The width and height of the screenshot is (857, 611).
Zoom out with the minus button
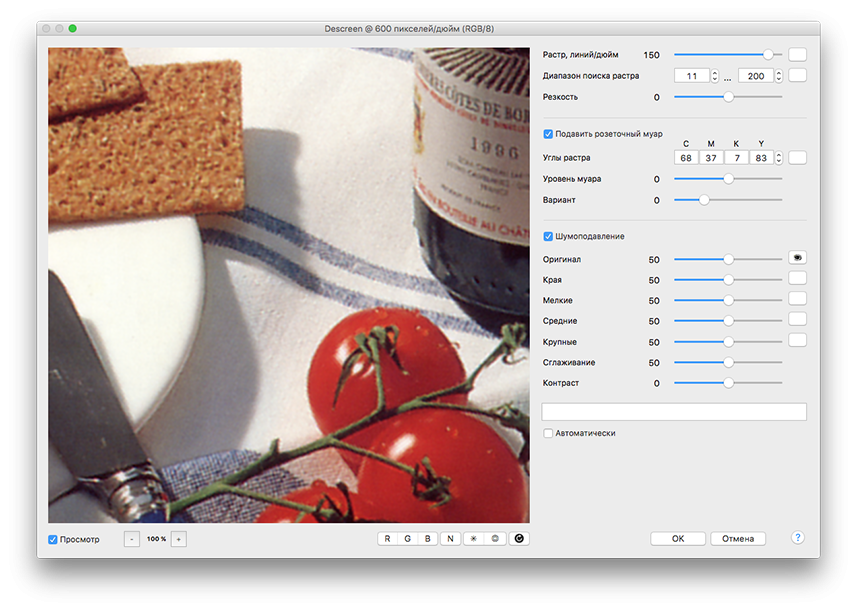point(132,539)
